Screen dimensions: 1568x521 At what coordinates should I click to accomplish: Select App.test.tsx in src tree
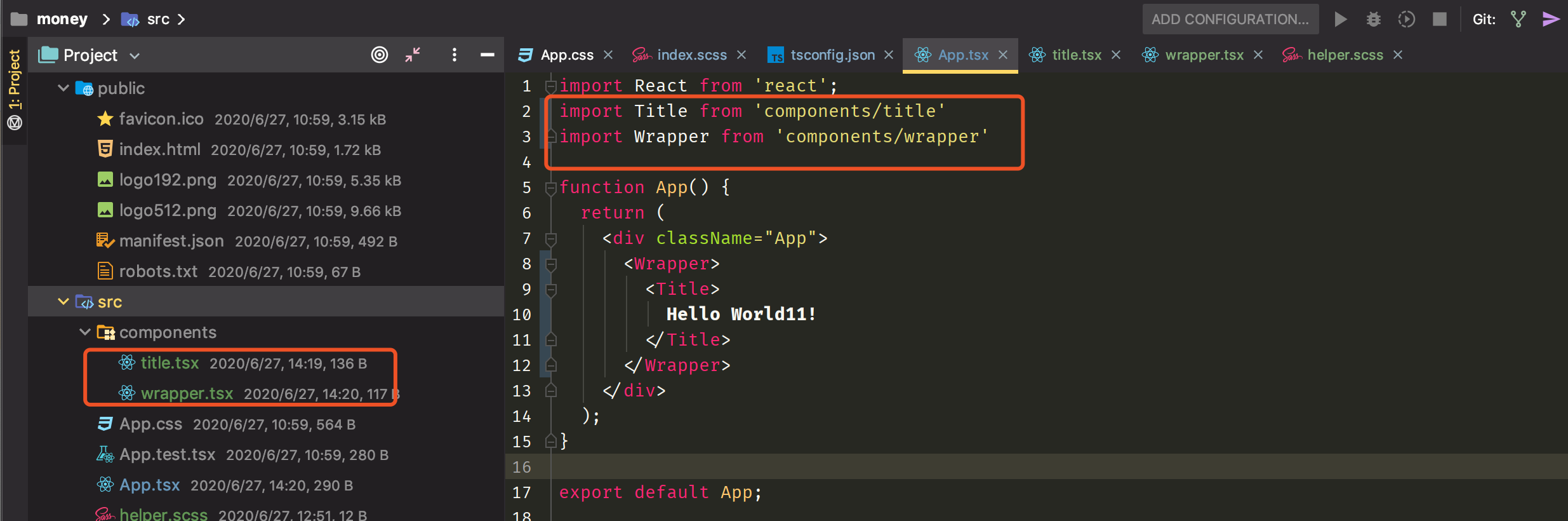pyautogui.click(x=167, y=454)
